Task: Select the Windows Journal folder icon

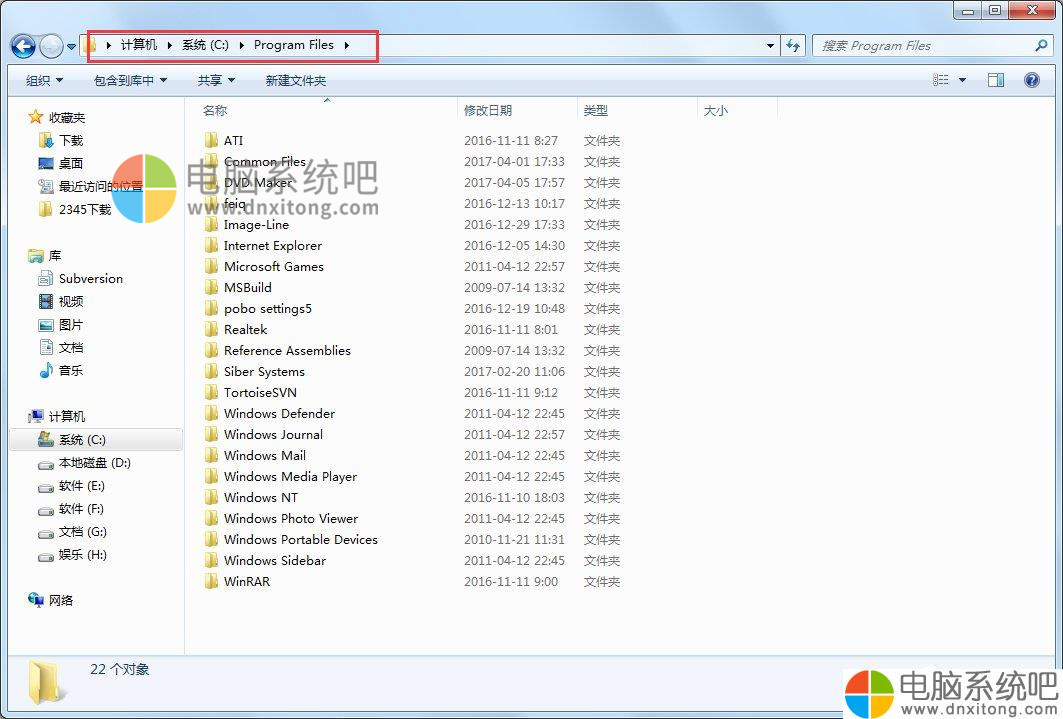Action: [x=212, y=434]
